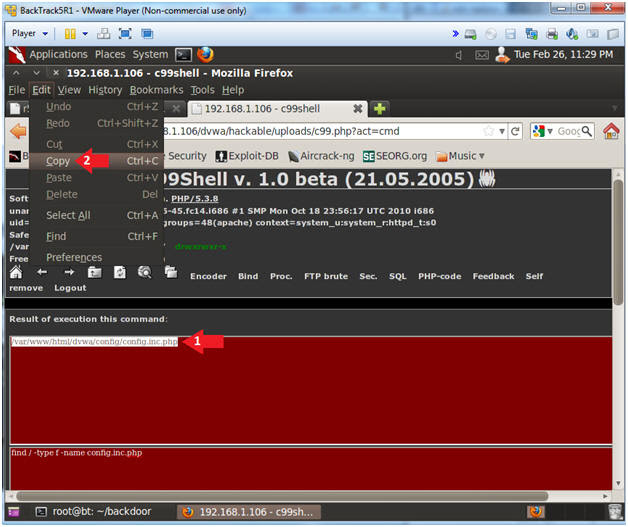Click the volume speaker icon in panel
Viewport: 628px width, 527px height.
click(459, 55)
